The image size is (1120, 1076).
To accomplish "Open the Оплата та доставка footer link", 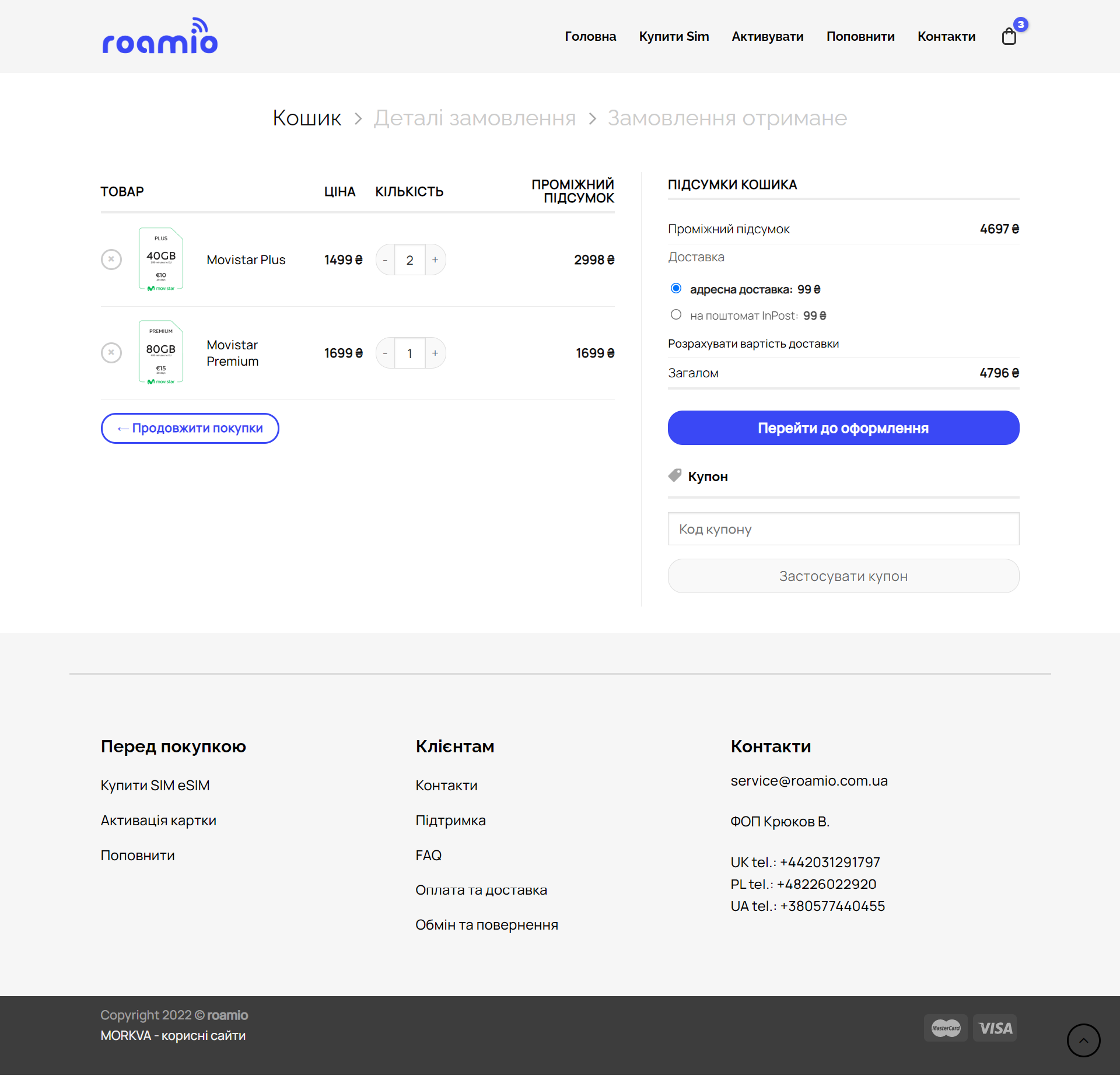I will [x=481, y=891].
